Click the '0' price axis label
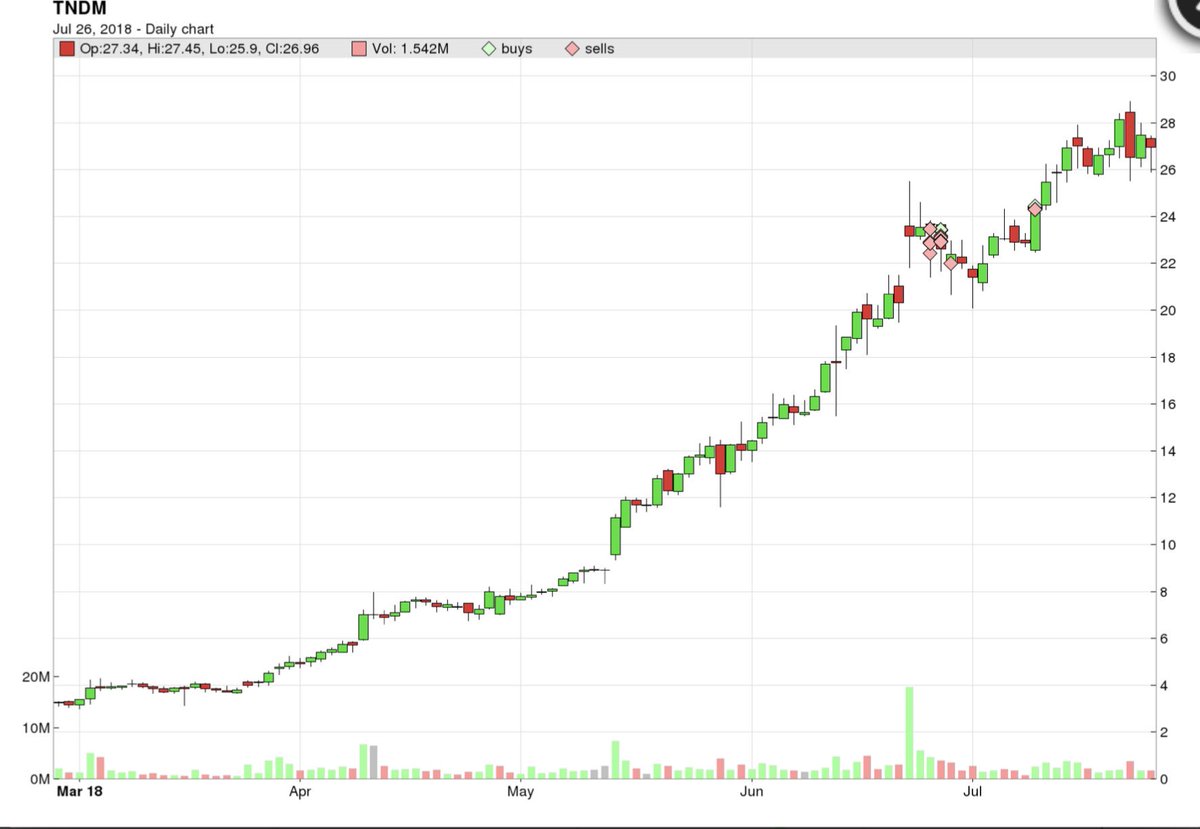 (1164, 778)
